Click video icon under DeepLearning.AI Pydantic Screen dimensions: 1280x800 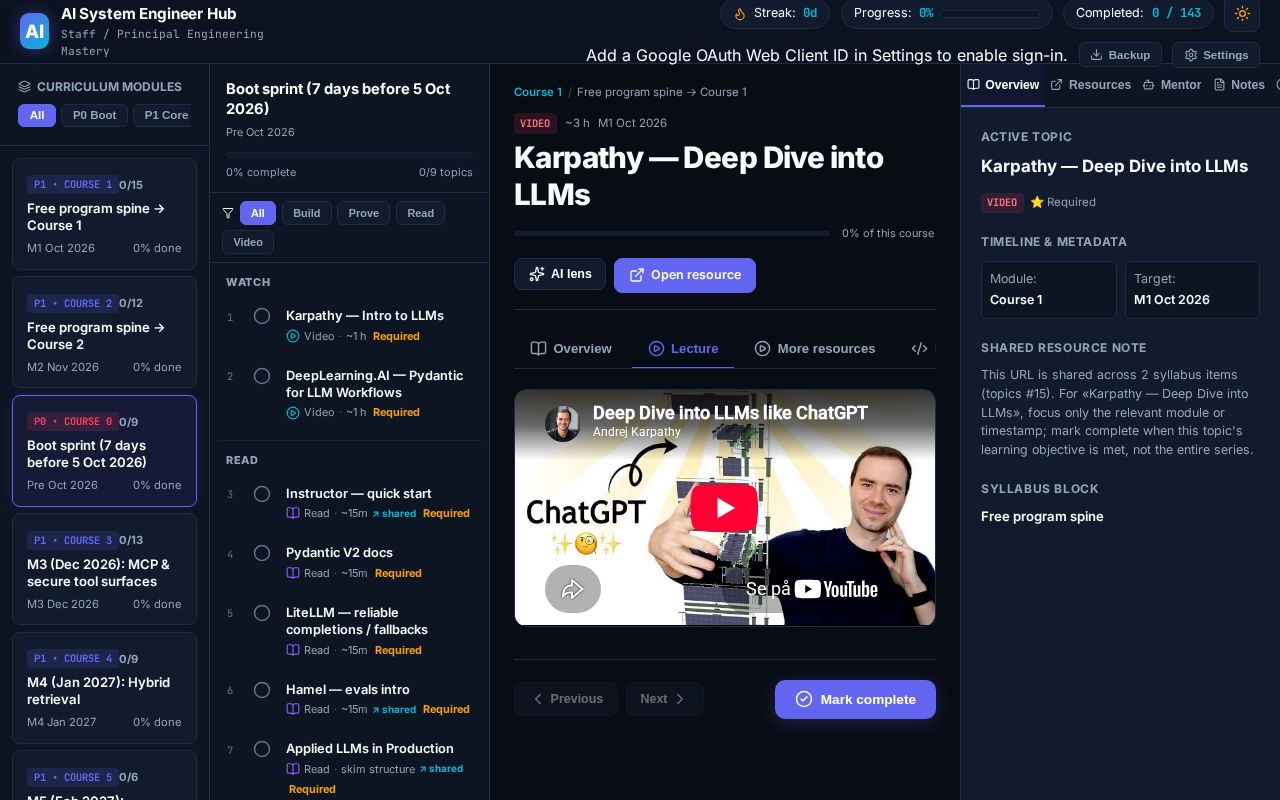[293, 412]
